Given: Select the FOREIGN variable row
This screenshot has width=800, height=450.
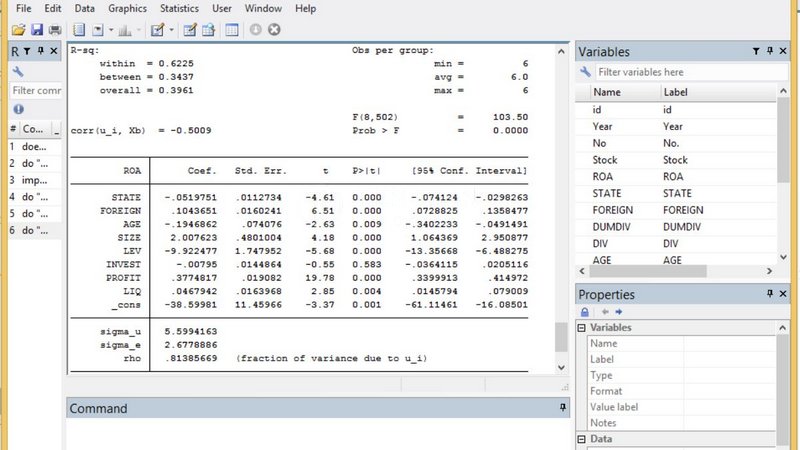Looking at the screenshot, I should pos(676,210).
